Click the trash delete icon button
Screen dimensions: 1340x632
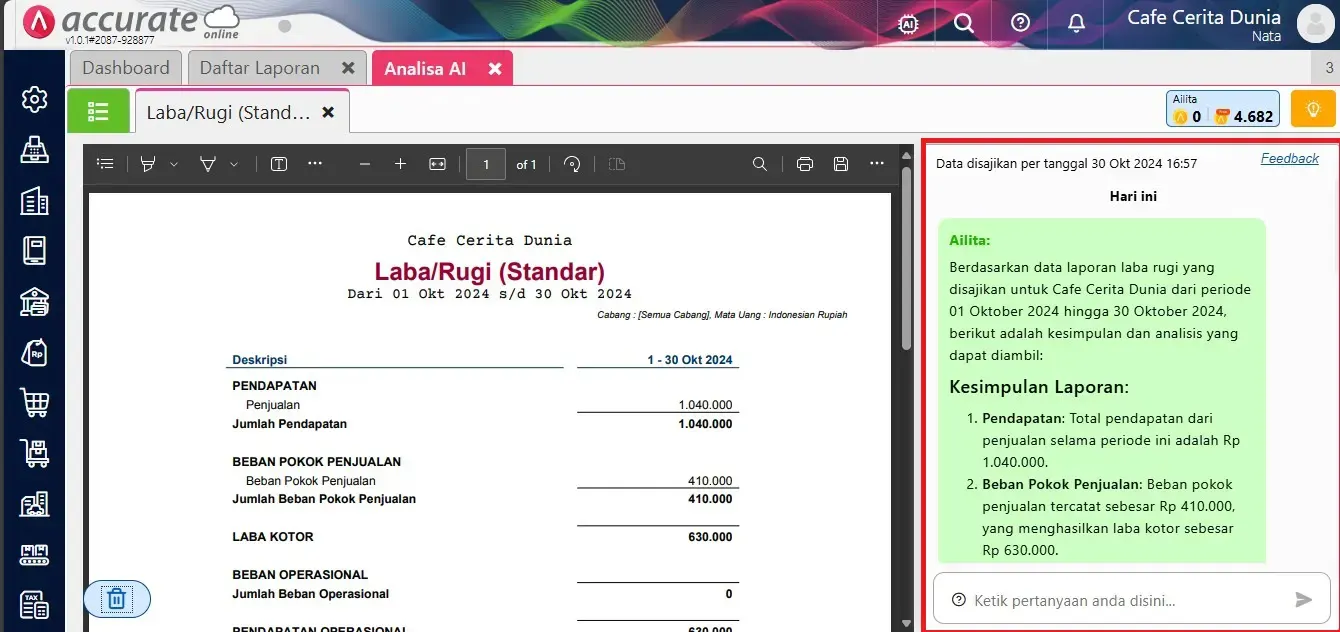[x=117, y=599]
